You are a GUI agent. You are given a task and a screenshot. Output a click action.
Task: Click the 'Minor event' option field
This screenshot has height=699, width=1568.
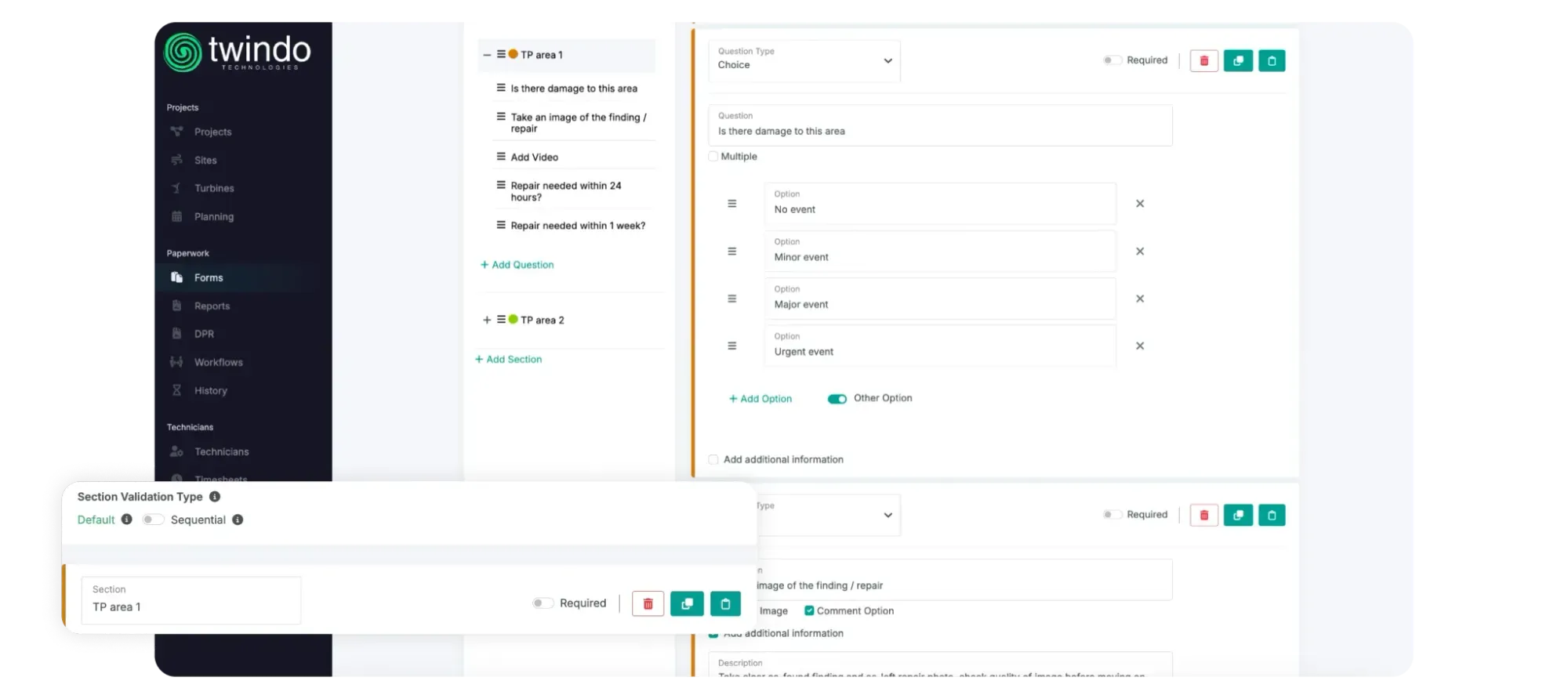pyautogui.click(x=940, y=251)
